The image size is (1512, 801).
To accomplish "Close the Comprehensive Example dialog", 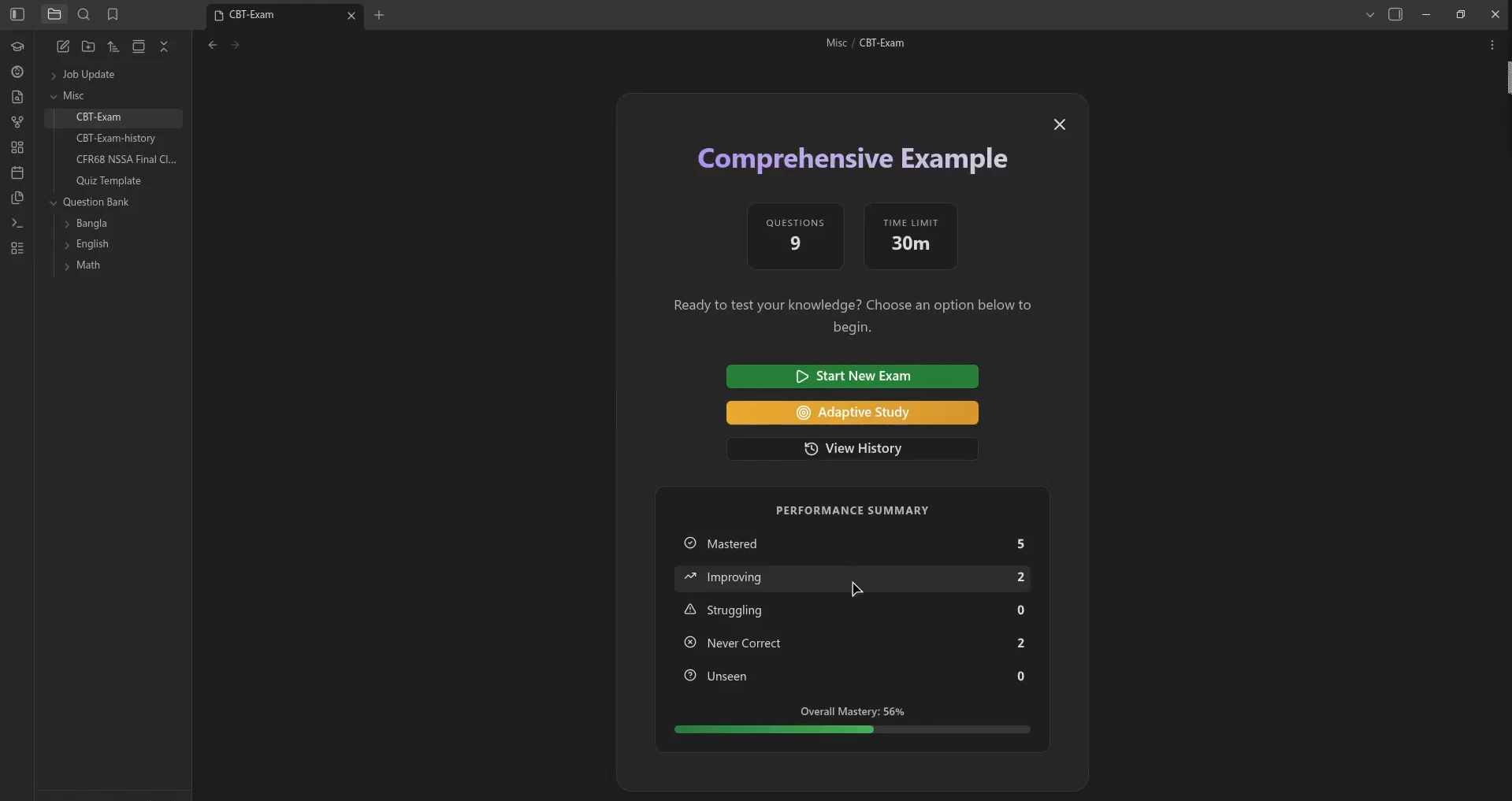I will 1060,124.
